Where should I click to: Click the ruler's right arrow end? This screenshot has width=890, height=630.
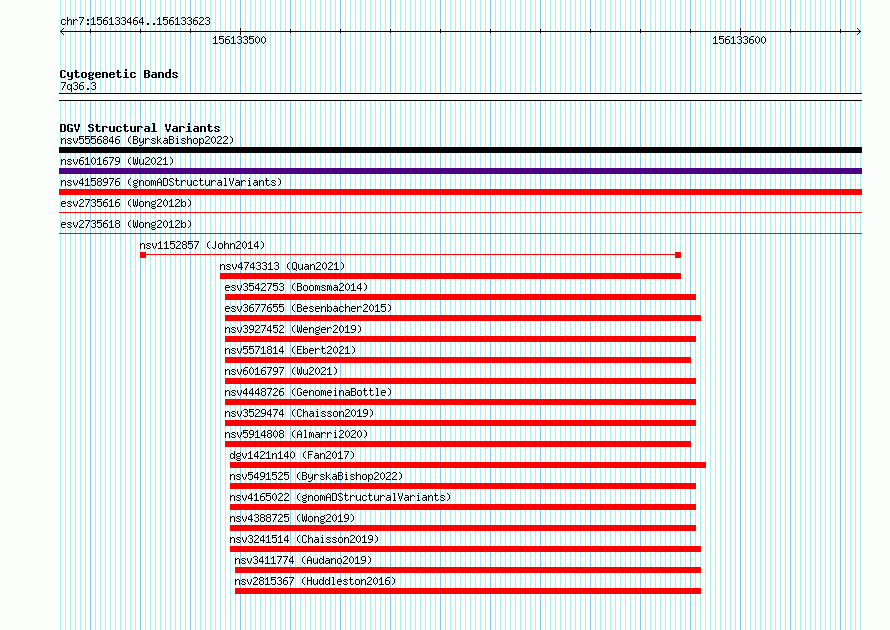click(859, 31)
